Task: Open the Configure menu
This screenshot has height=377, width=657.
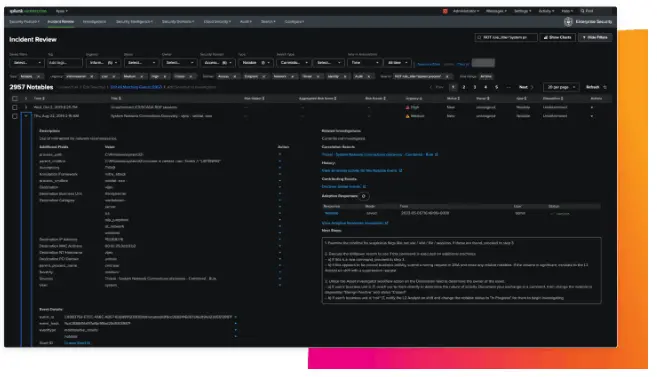Action: click(x=294, y=22)
